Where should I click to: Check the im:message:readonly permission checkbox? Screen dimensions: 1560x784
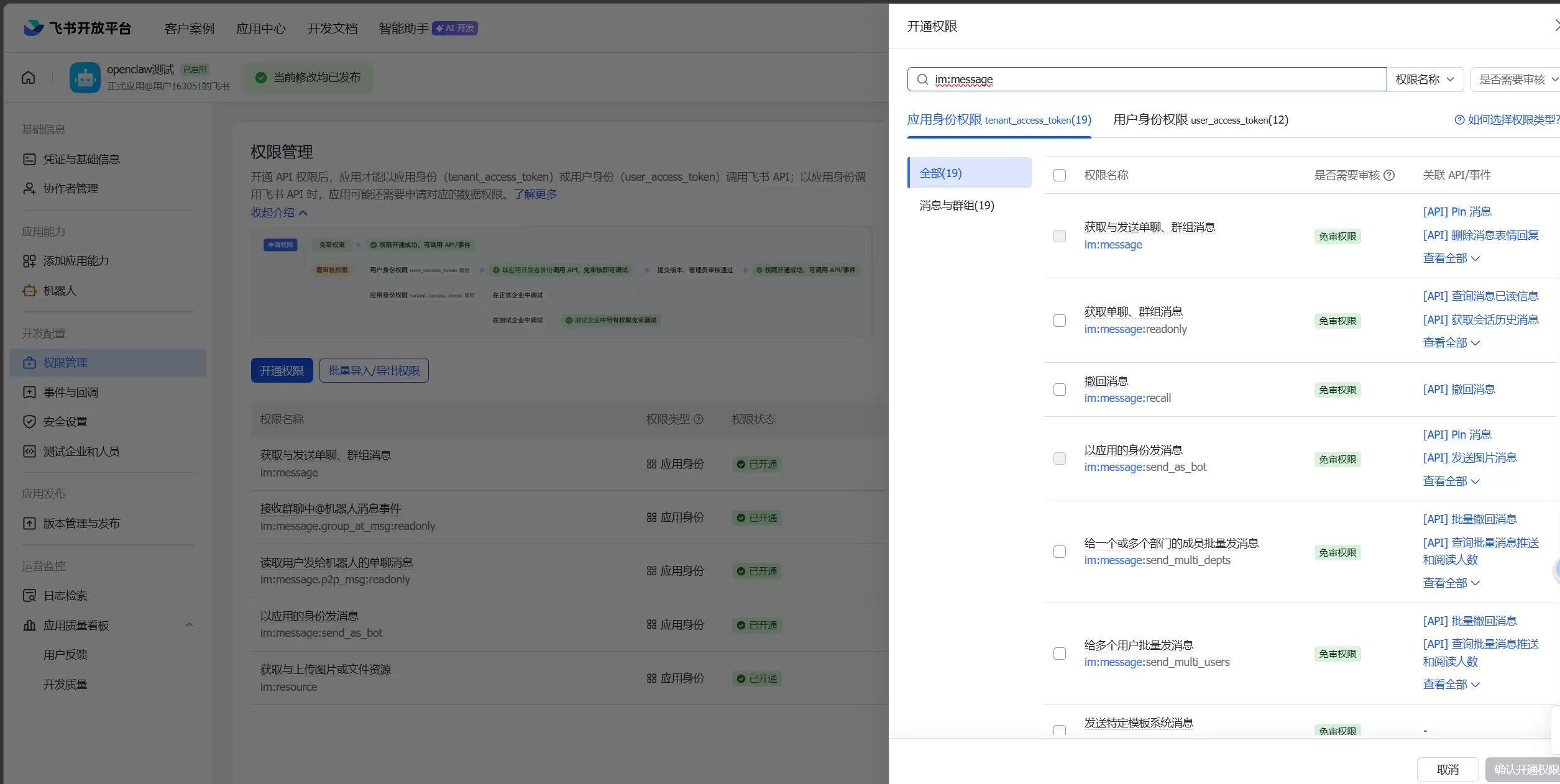point(1060,321)
